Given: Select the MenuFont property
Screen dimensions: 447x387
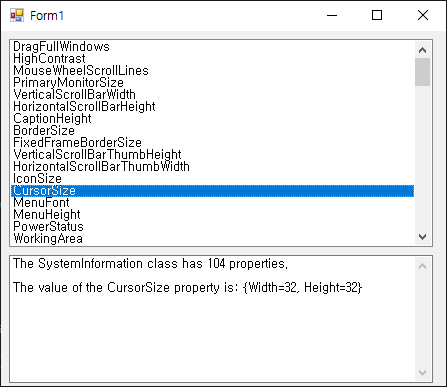Looking at the screenshot, I should coord(212,203).
